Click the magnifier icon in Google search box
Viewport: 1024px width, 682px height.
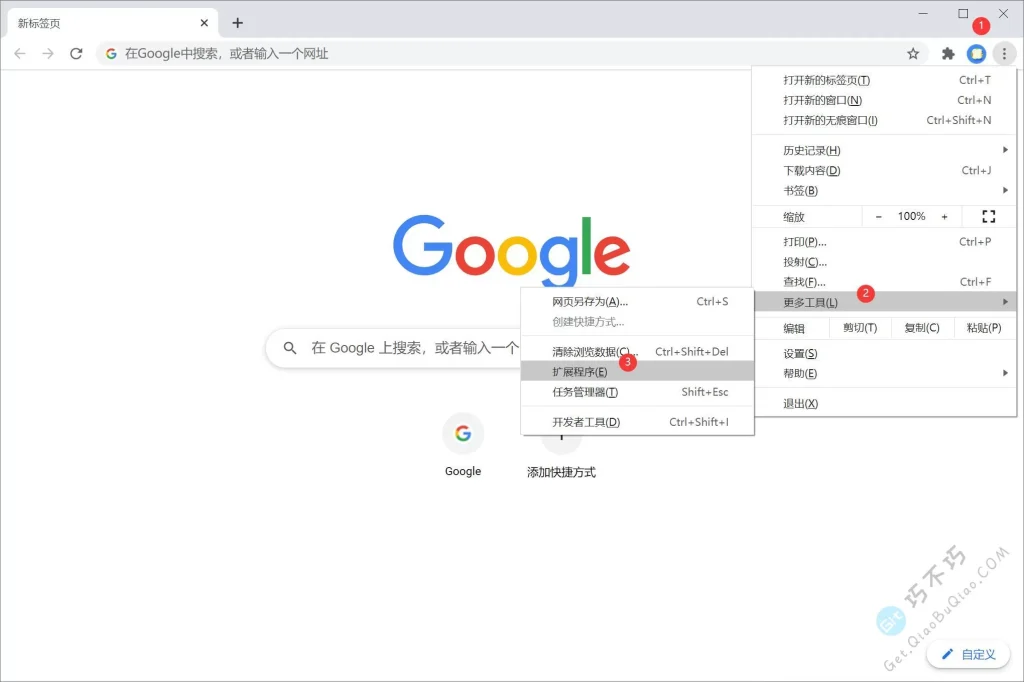point(290,348)
